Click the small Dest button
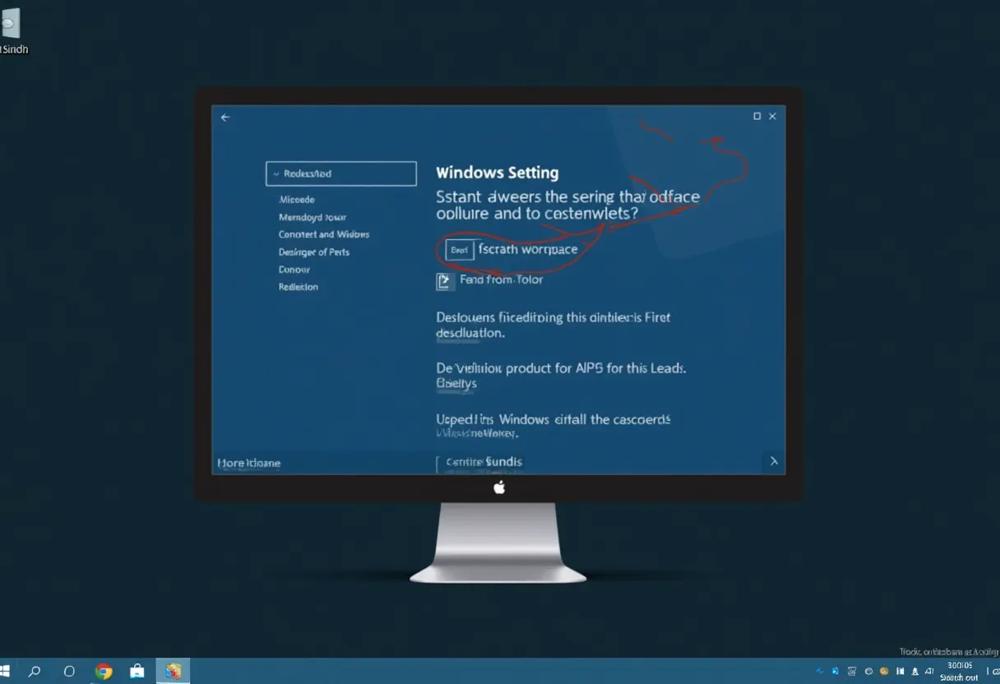 [x=459, y=250]
